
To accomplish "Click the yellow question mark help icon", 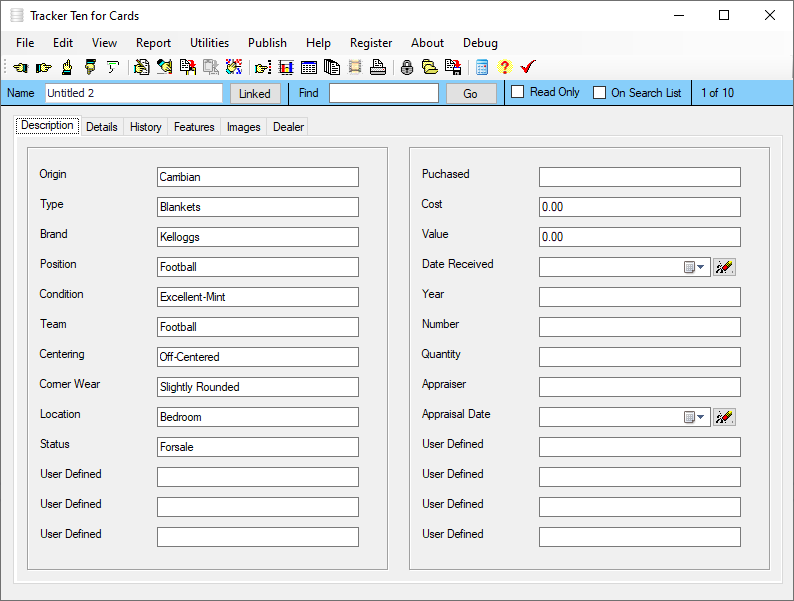I will [x=504, y=68].
